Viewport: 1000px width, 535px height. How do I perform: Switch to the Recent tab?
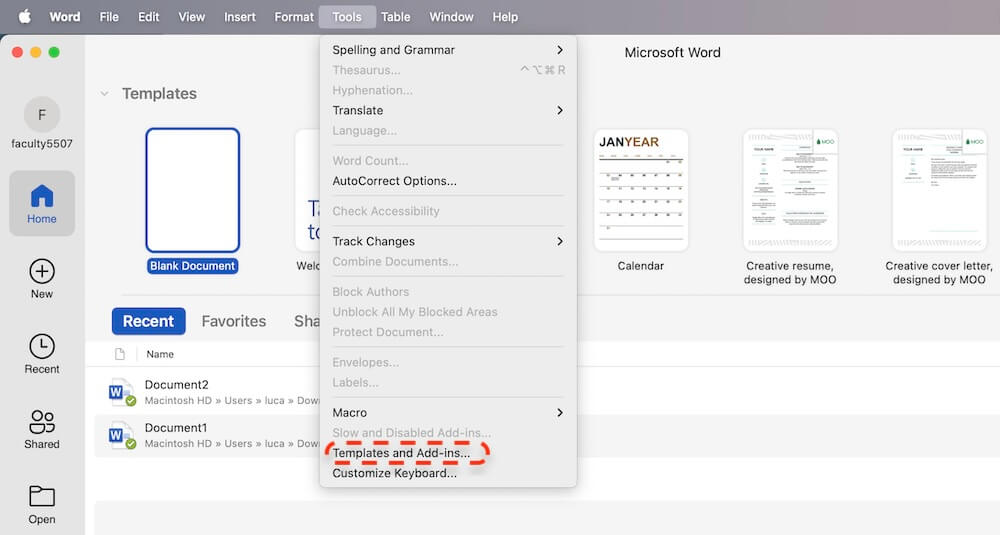tap(149, 321)
